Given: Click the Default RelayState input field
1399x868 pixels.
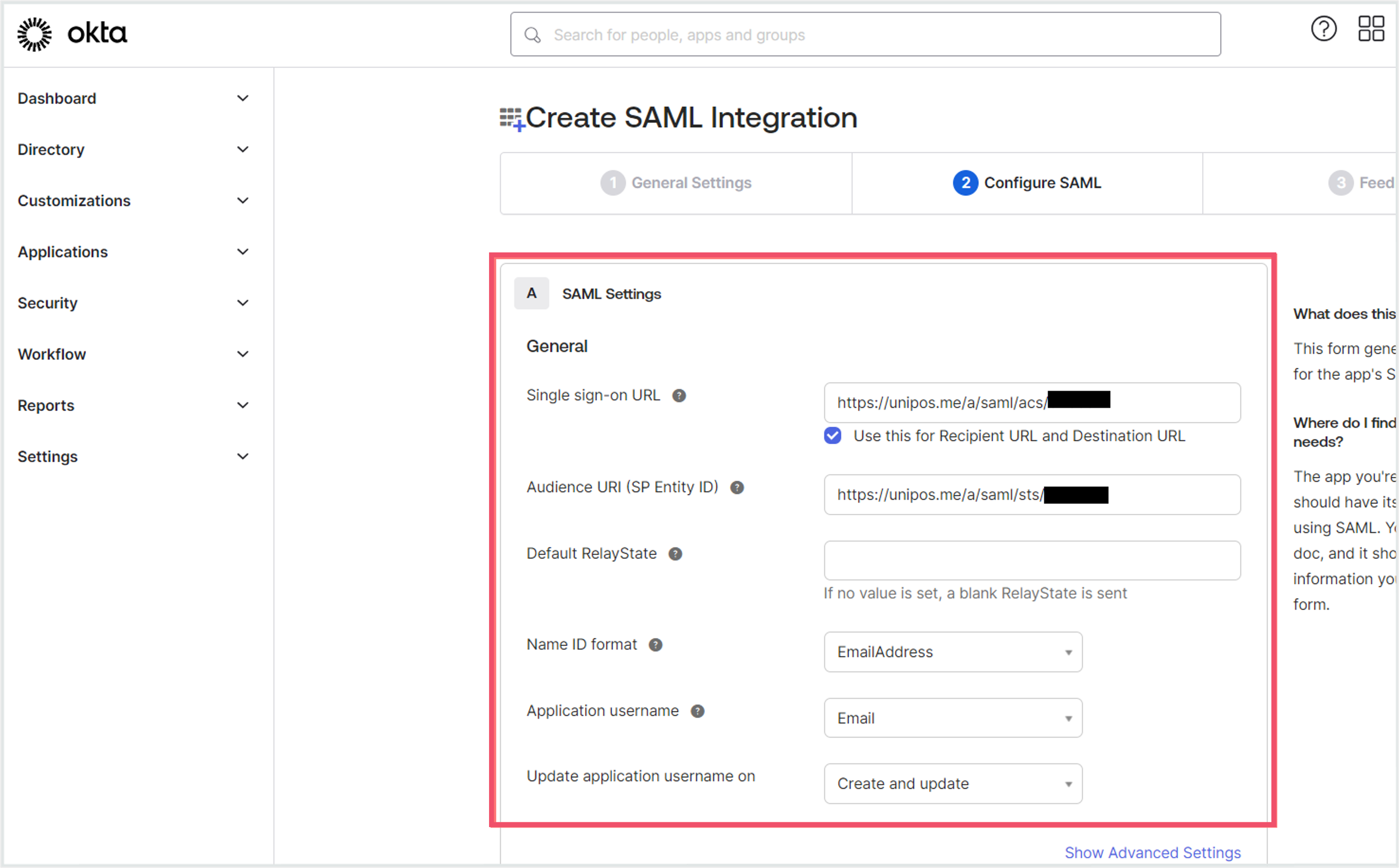Looking at the screenshot, I should 1032,560.
